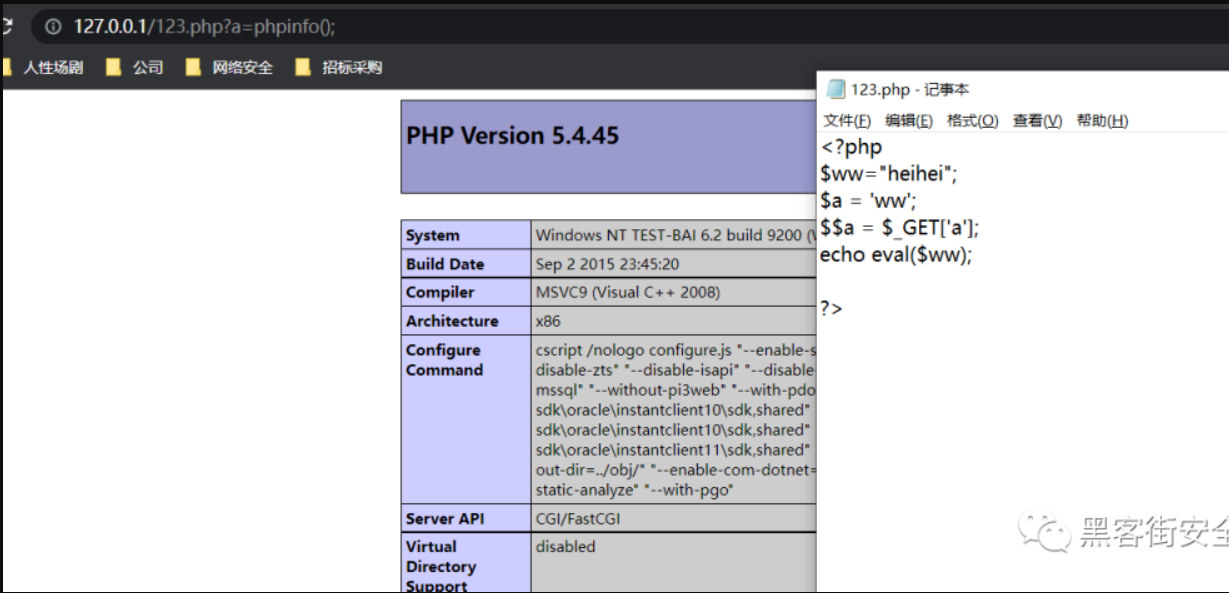The image size is (1229, 593).
Task: Open the 网络安全 bookmark folder
Action: [x=229, y=68]
